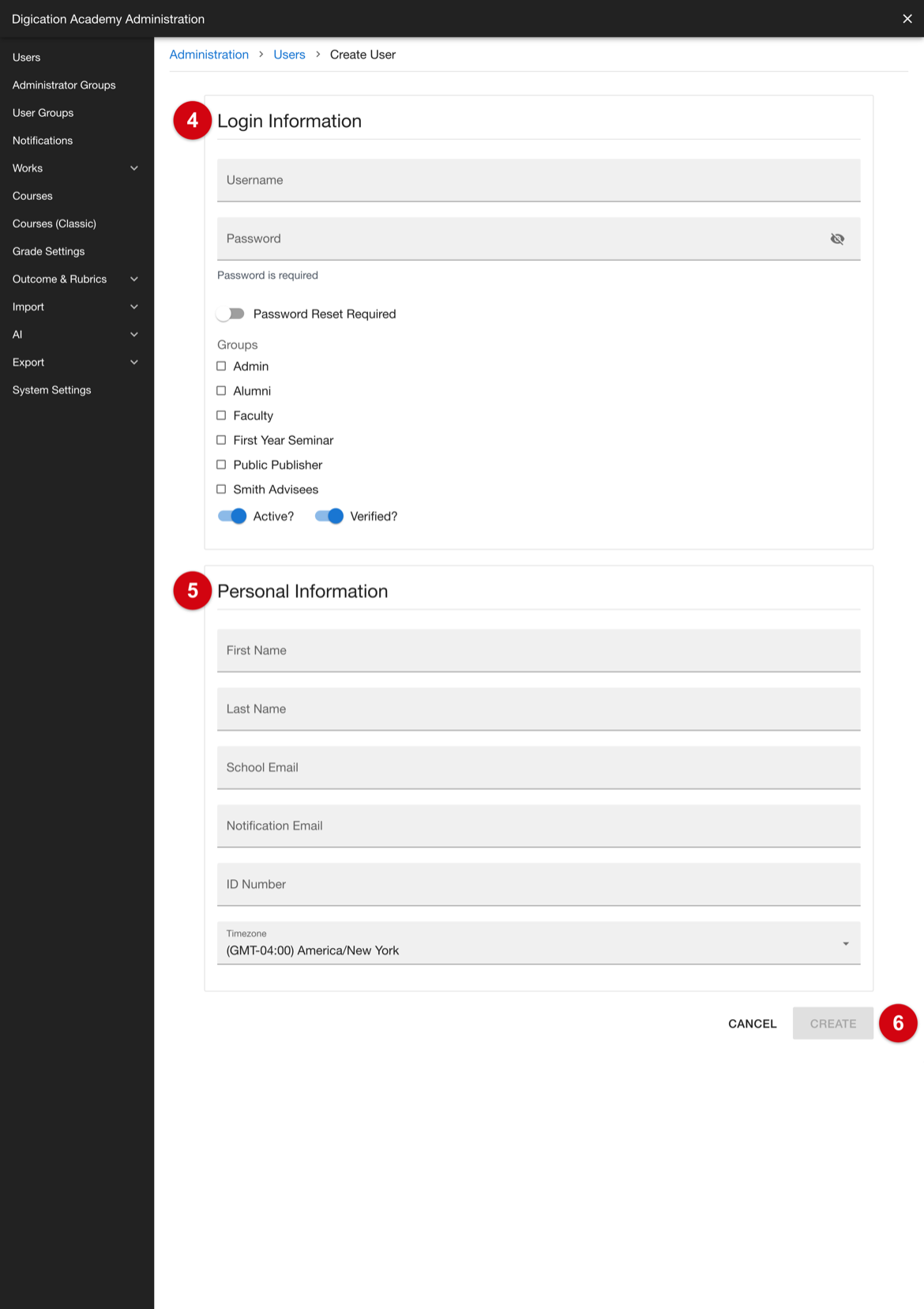Focus the First Name field
The image size is (924, 1309).
pyautogui.click(x=539, y=650)
